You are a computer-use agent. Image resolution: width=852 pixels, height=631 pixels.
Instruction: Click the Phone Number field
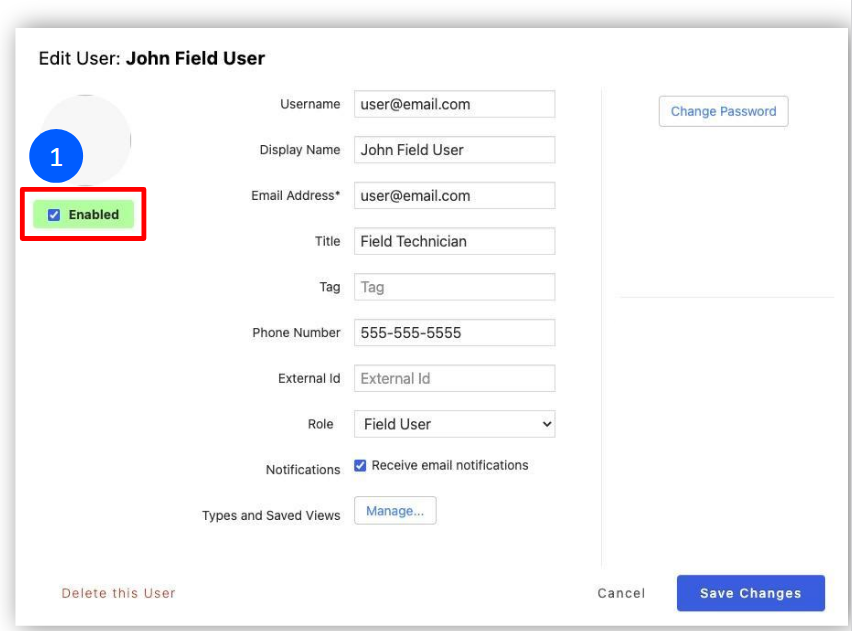(454, 333)
